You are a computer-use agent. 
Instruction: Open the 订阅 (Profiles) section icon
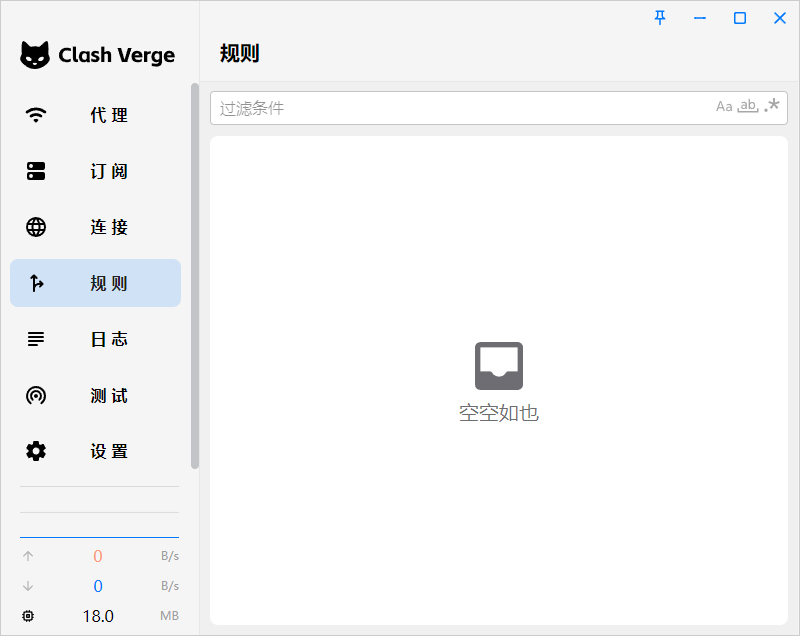[36, 171]
